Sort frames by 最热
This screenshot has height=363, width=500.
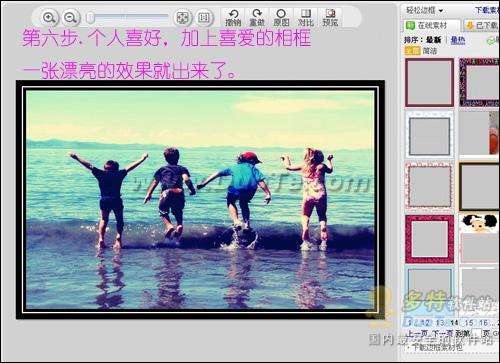[458, 40]
